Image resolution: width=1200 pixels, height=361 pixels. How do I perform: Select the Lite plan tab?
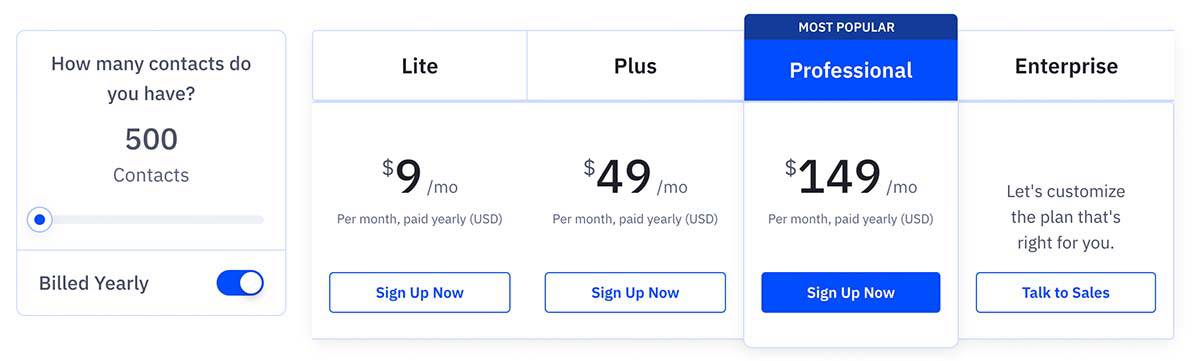420,66
